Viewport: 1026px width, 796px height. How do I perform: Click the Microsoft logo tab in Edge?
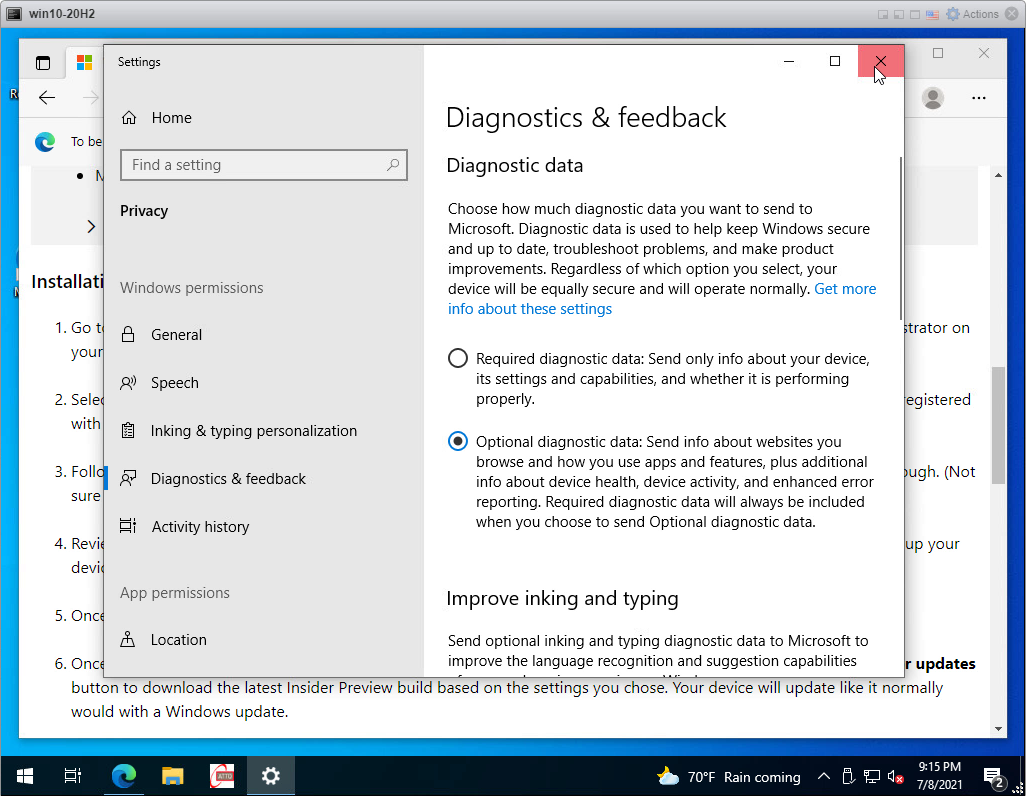pyautogui.click(x=84, y=63)
